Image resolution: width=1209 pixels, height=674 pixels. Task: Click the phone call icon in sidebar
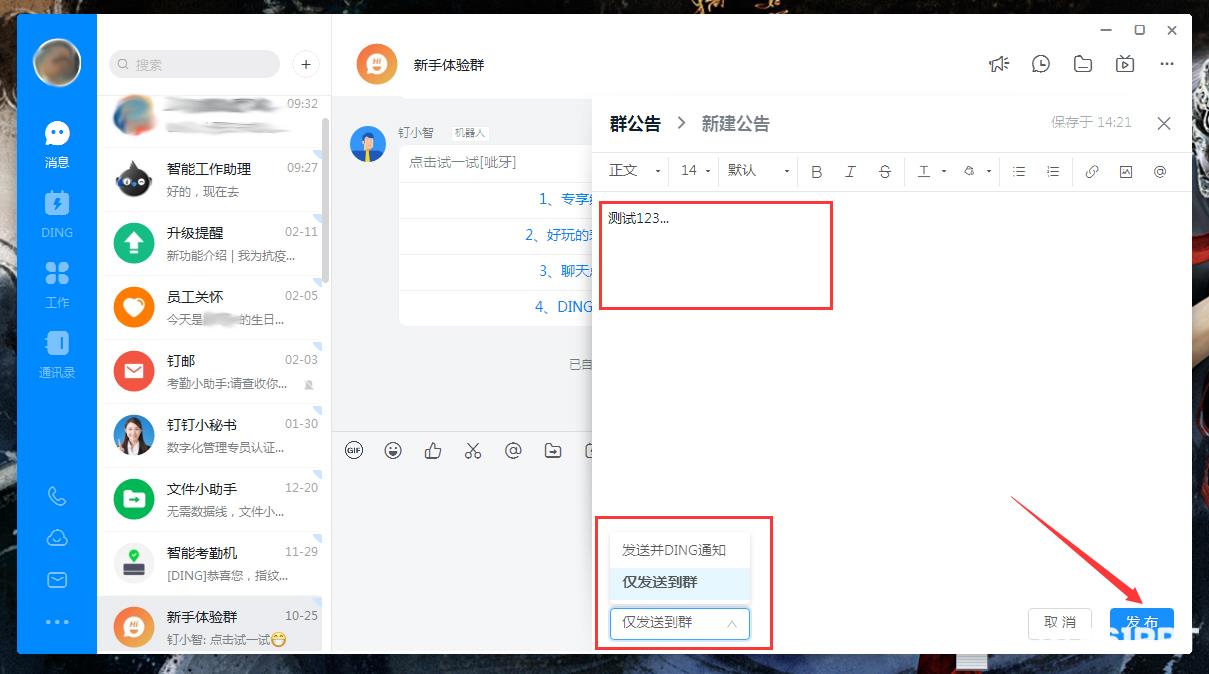coord(57,497)
